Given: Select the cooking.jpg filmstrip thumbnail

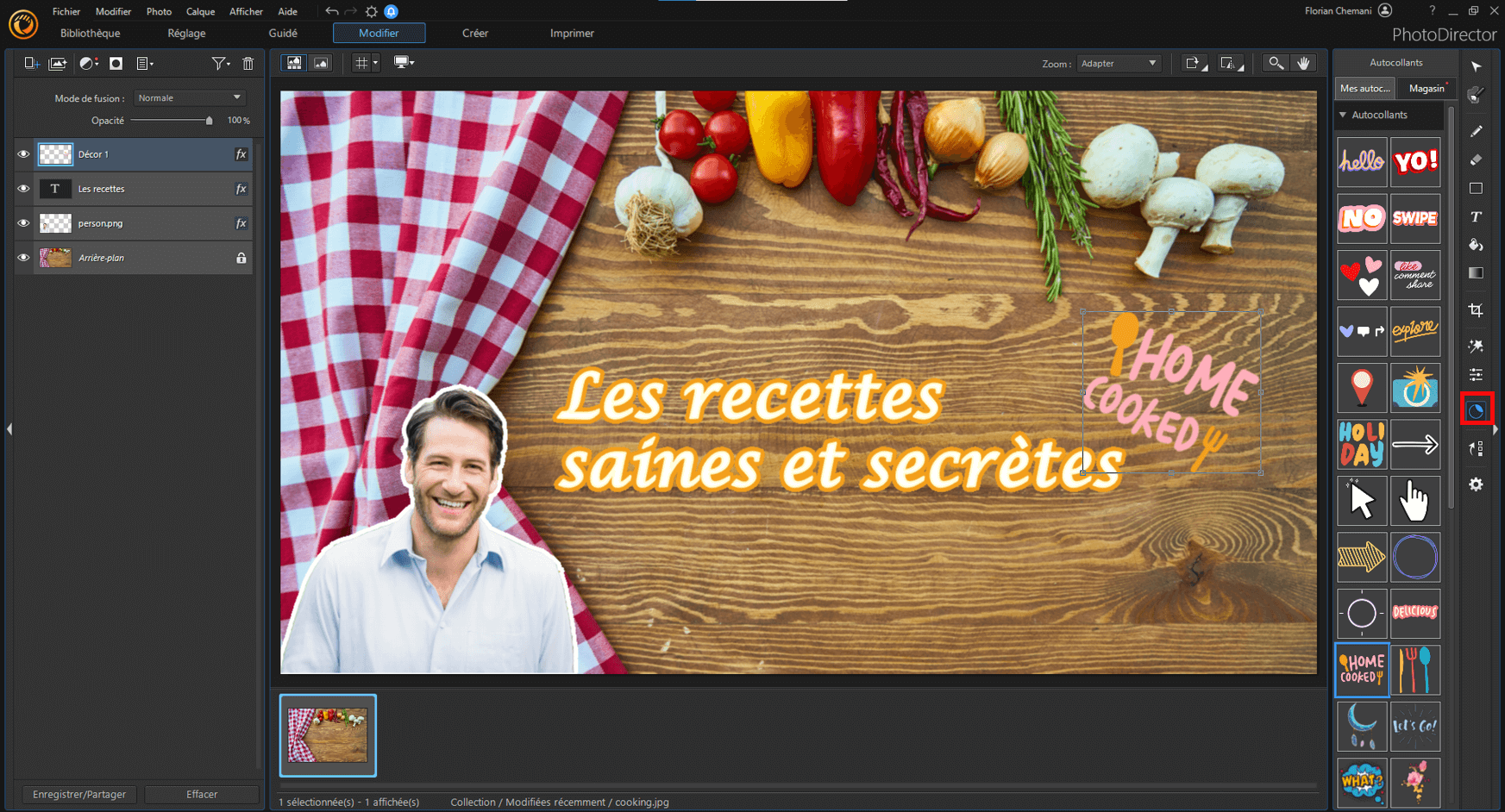Looking at the screenshot, I should coord(328,735).
